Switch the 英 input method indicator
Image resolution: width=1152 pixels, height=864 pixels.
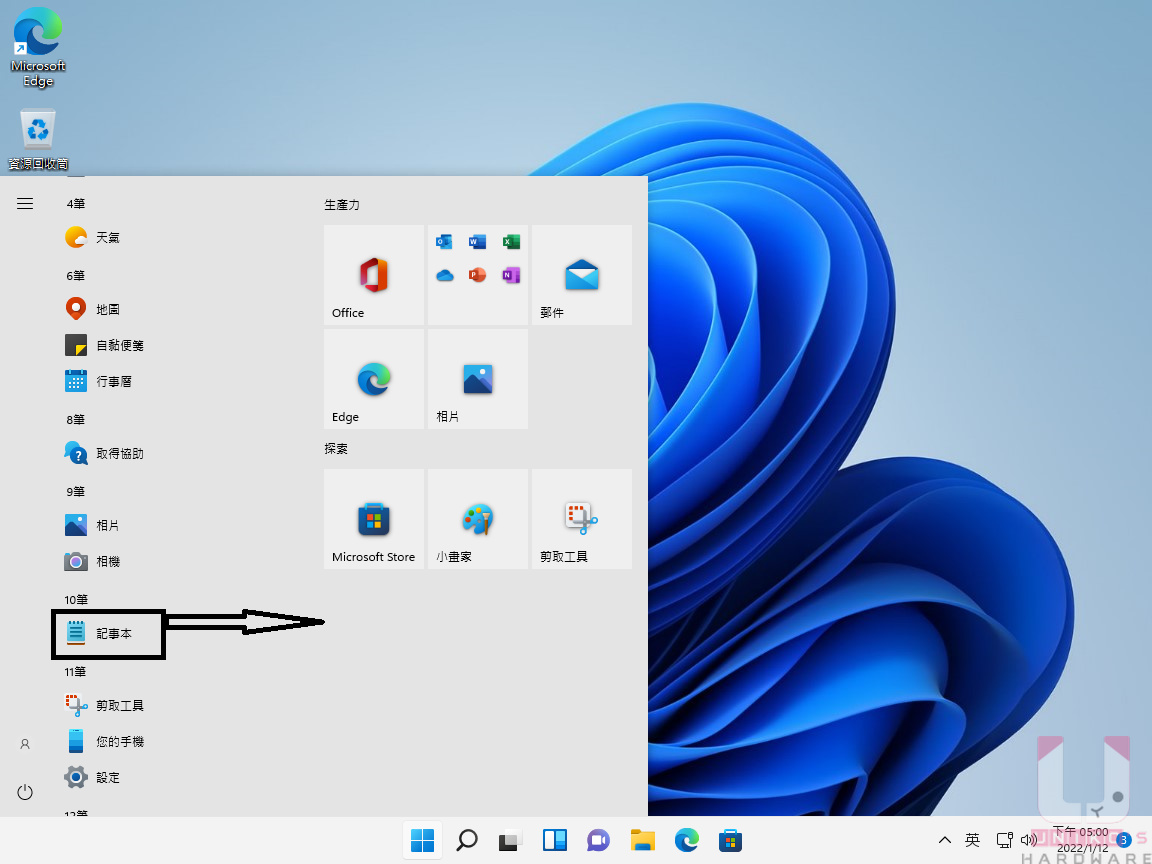972,840
